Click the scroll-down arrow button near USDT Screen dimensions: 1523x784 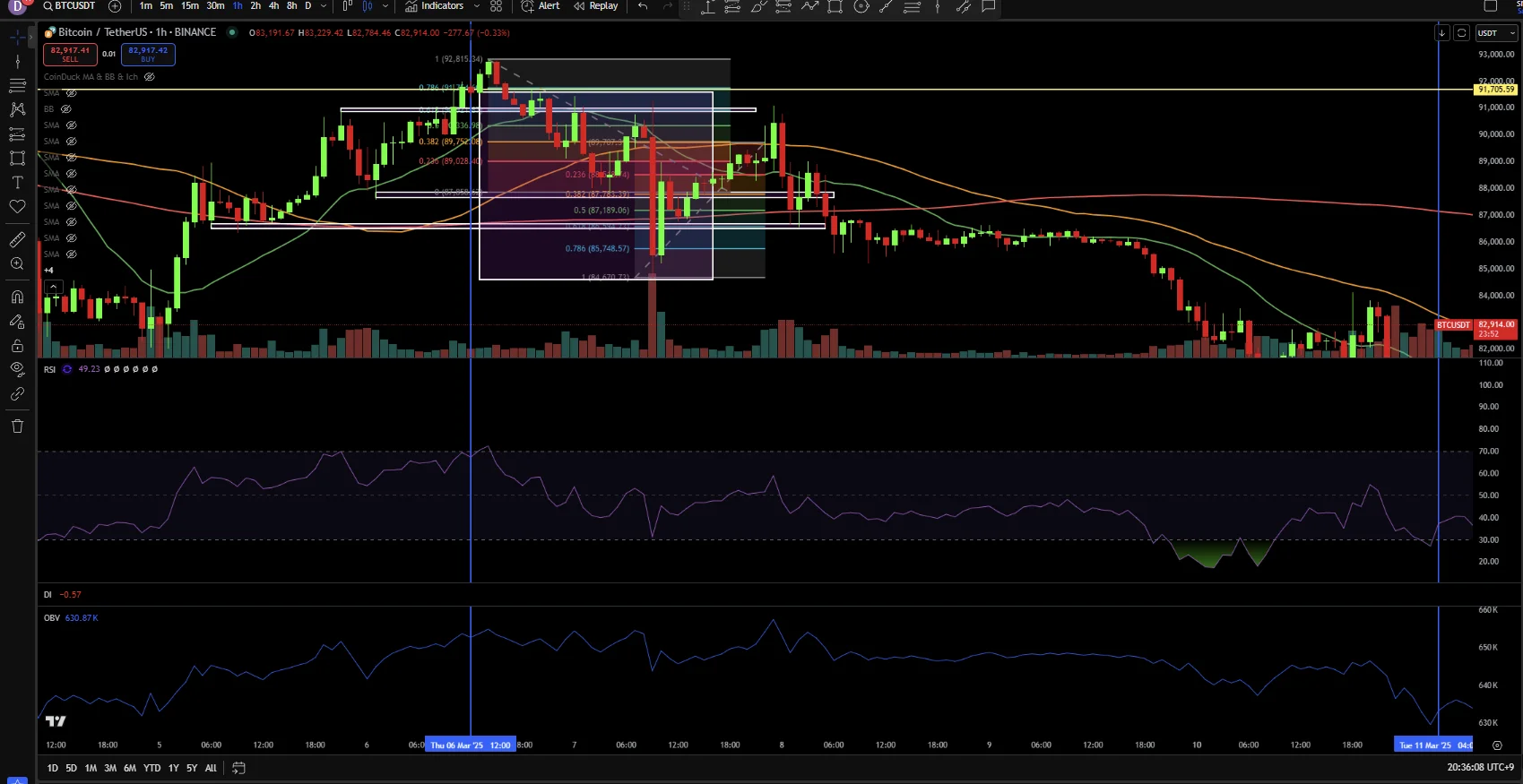pos(1441,33)
